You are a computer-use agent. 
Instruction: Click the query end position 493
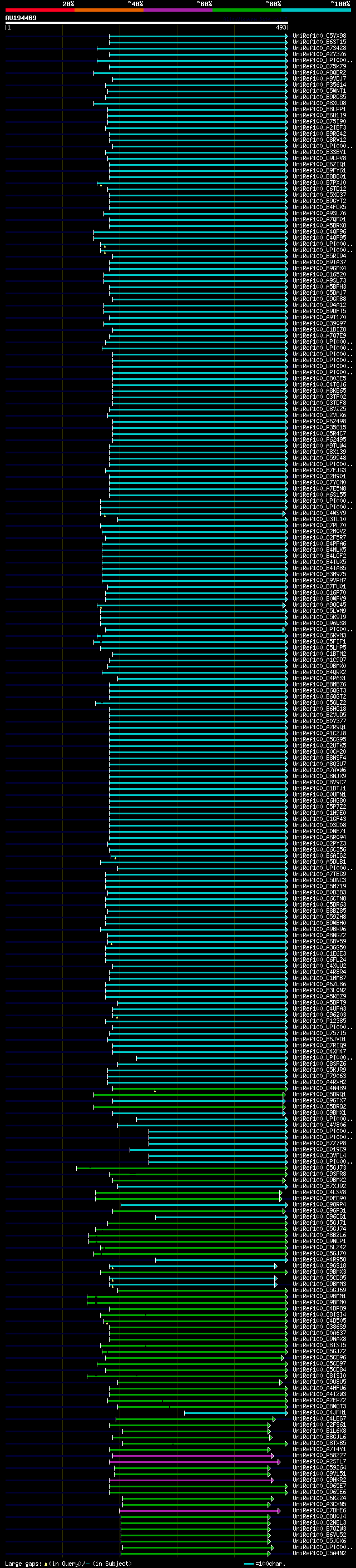(281, 27)
